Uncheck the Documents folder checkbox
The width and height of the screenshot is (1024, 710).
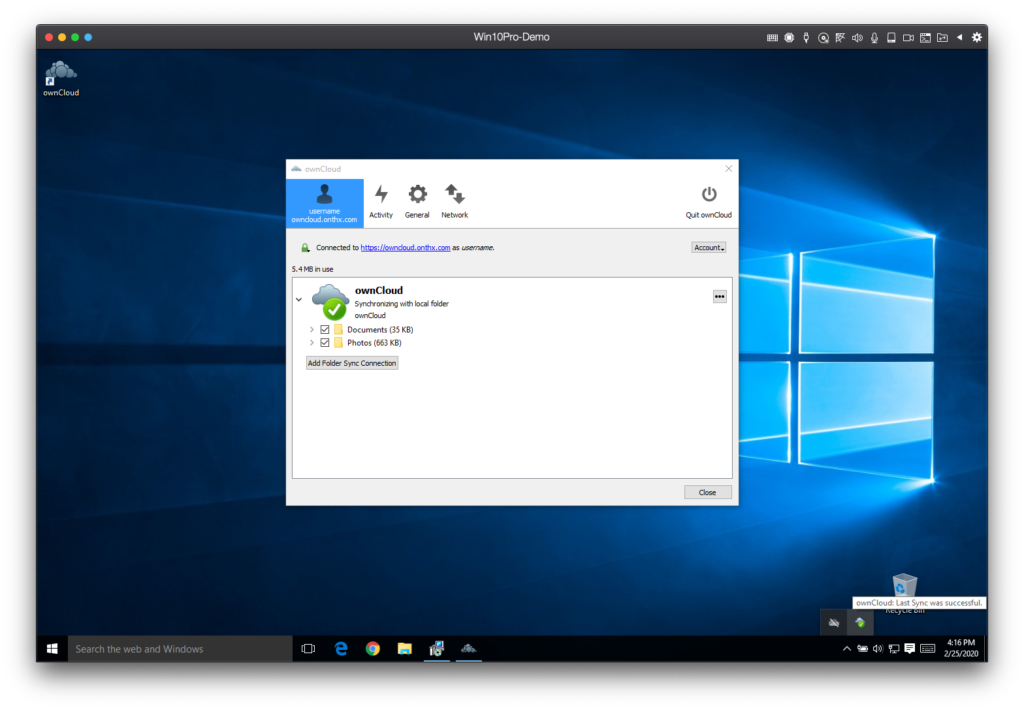(x=325, y=330)
